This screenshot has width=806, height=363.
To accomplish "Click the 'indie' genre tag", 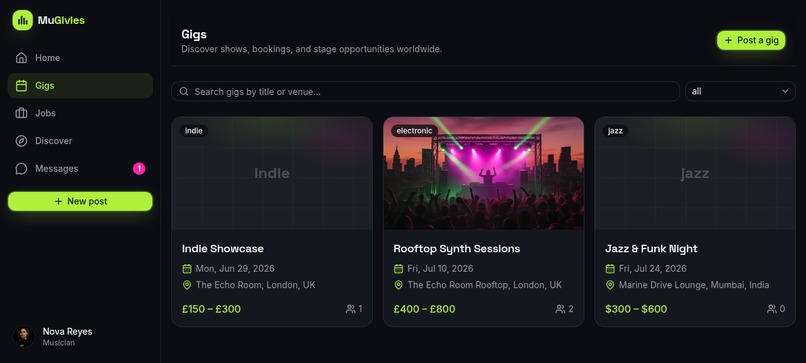I will coord(194,131).
